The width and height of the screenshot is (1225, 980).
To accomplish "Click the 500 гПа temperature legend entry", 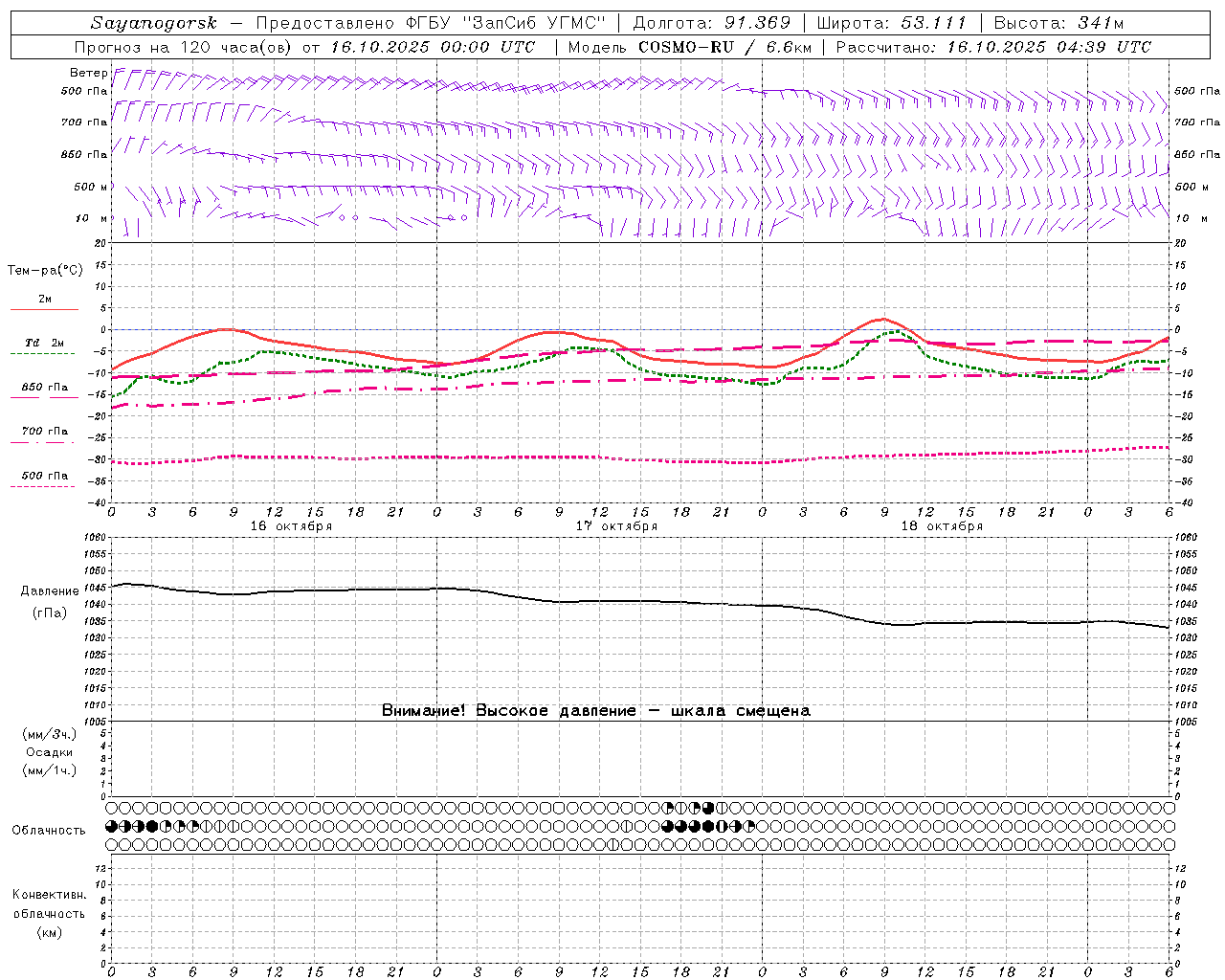I will point(44,476).
